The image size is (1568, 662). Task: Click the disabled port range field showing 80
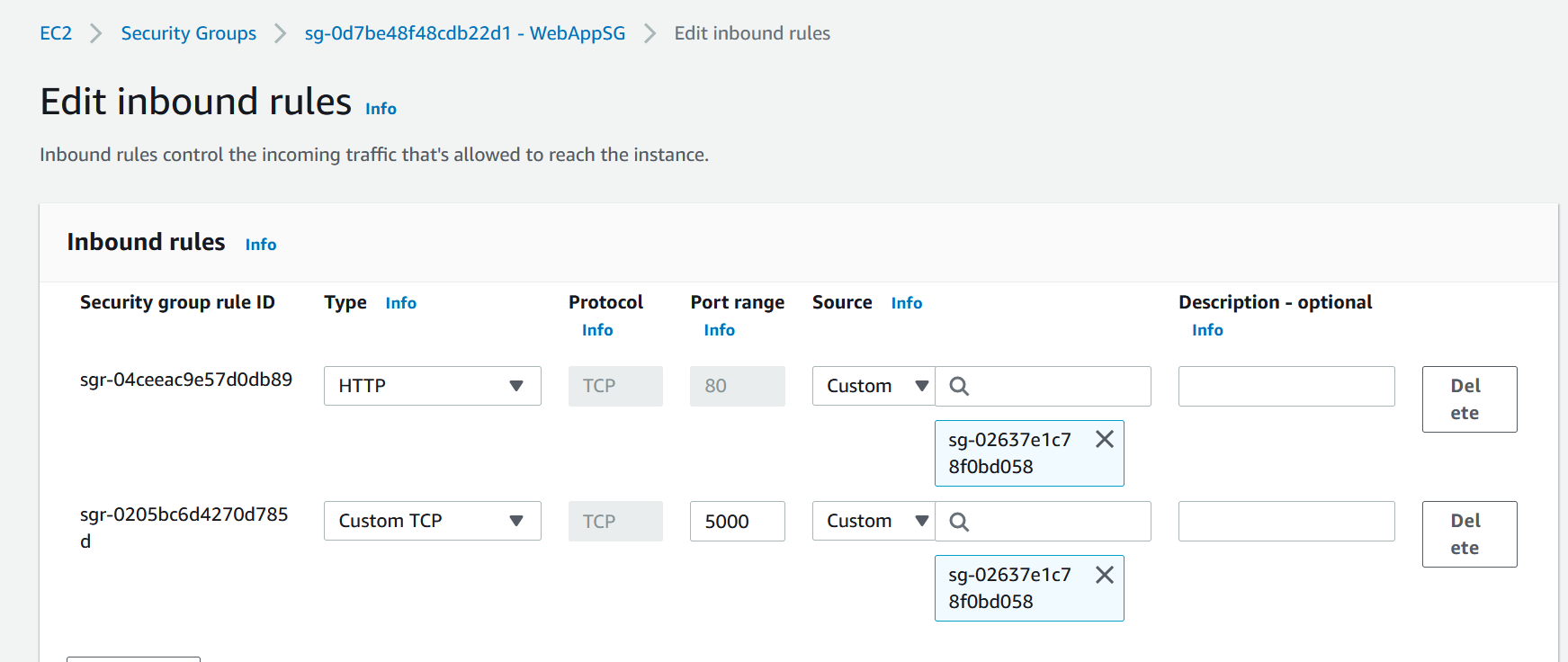click(x=738, y=386)
